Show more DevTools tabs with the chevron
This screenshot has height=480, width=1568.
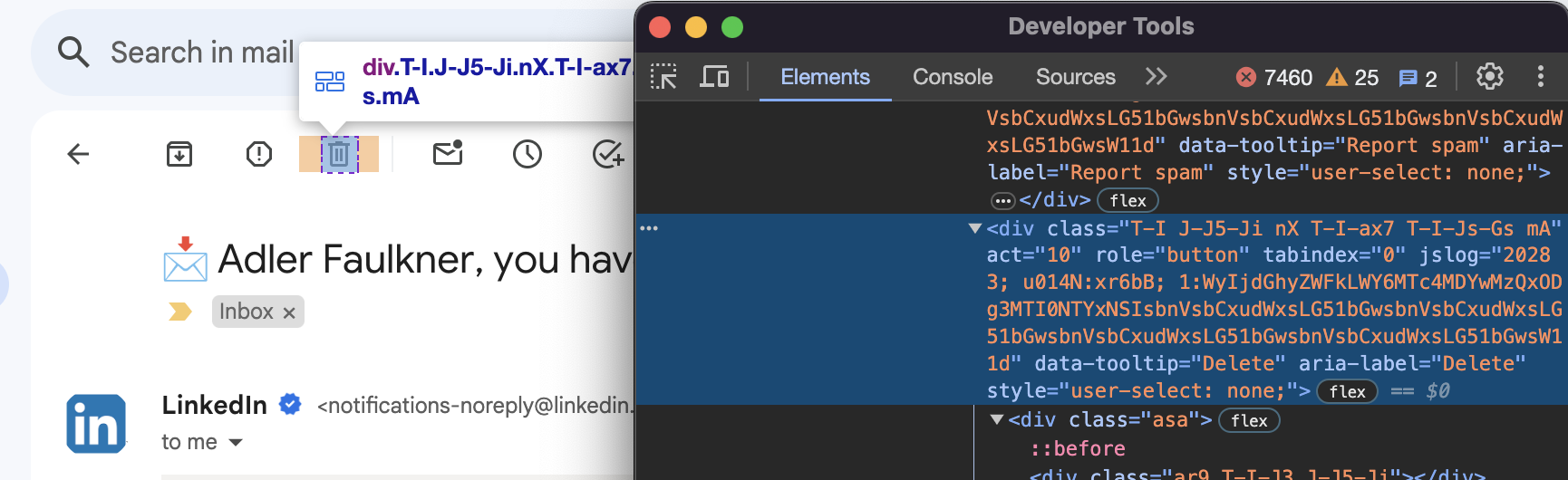coord(1156,77)
